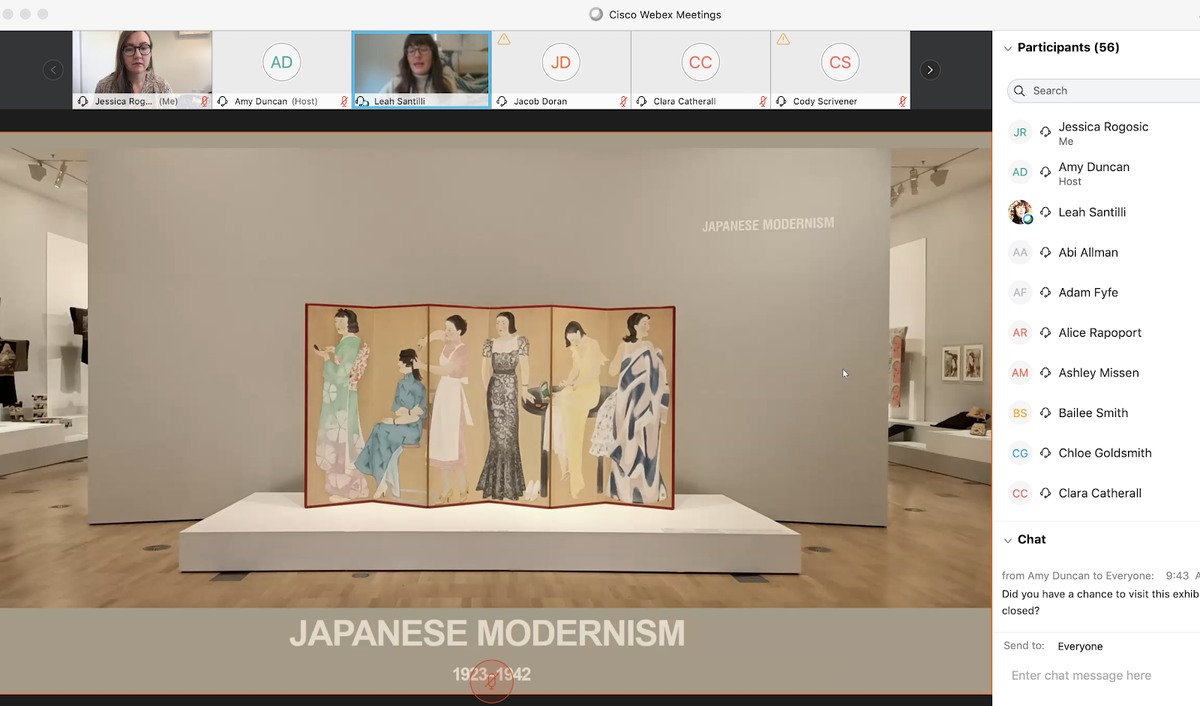The image size is (1200, 706).
Task: Click the AR avatar for Alice Rapoport
Action: [x=1020, y=332]
